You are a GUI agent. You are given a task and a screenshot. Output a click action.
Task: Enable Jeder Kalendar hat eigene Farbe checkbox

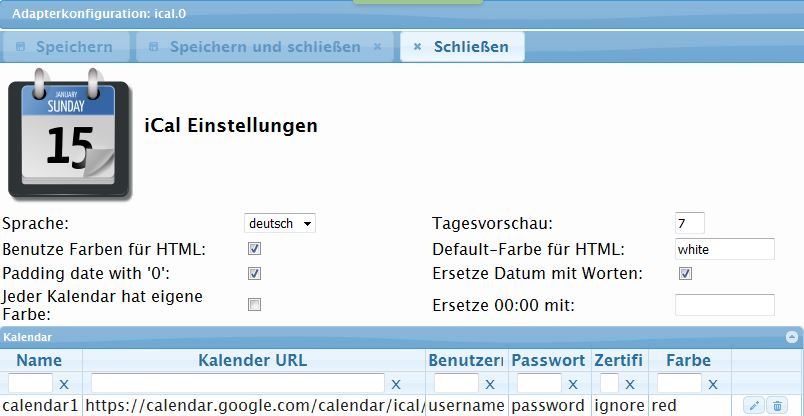(x=254, y=305)
